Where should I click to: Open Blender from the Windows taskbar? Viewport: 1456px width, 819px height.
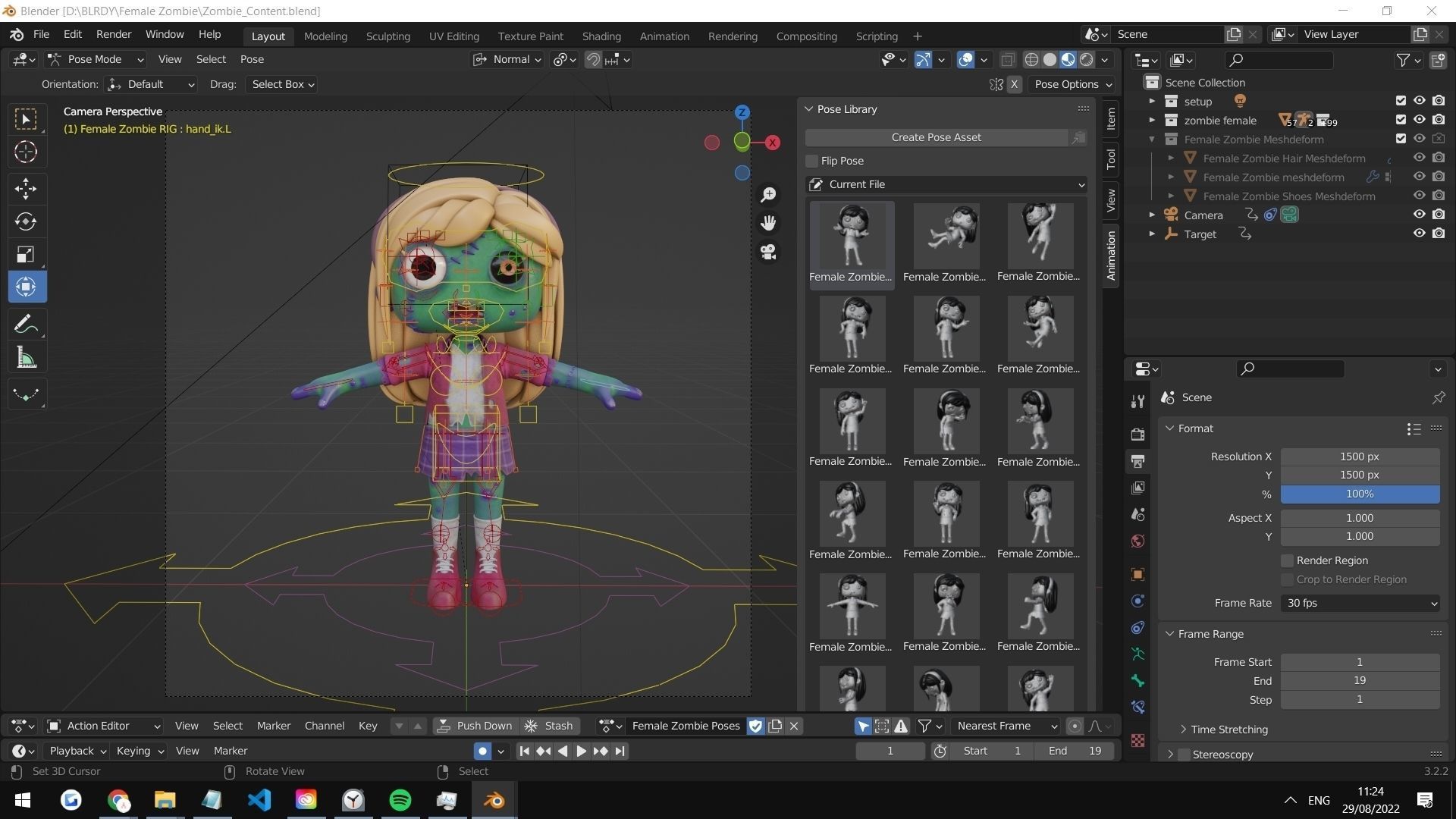click(x=494, y=800)
